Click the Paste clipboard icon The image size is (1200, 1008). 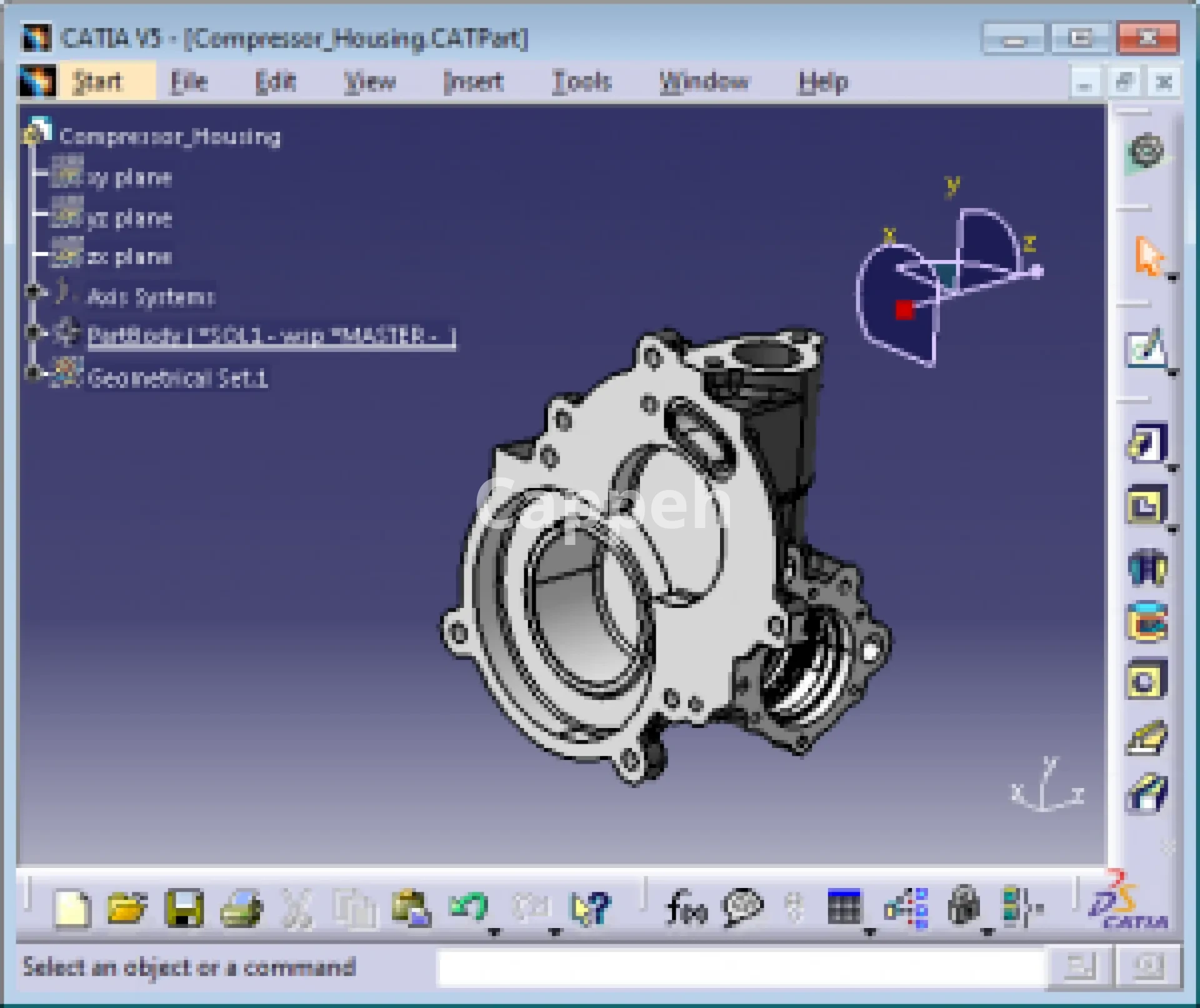pos(411,907)
